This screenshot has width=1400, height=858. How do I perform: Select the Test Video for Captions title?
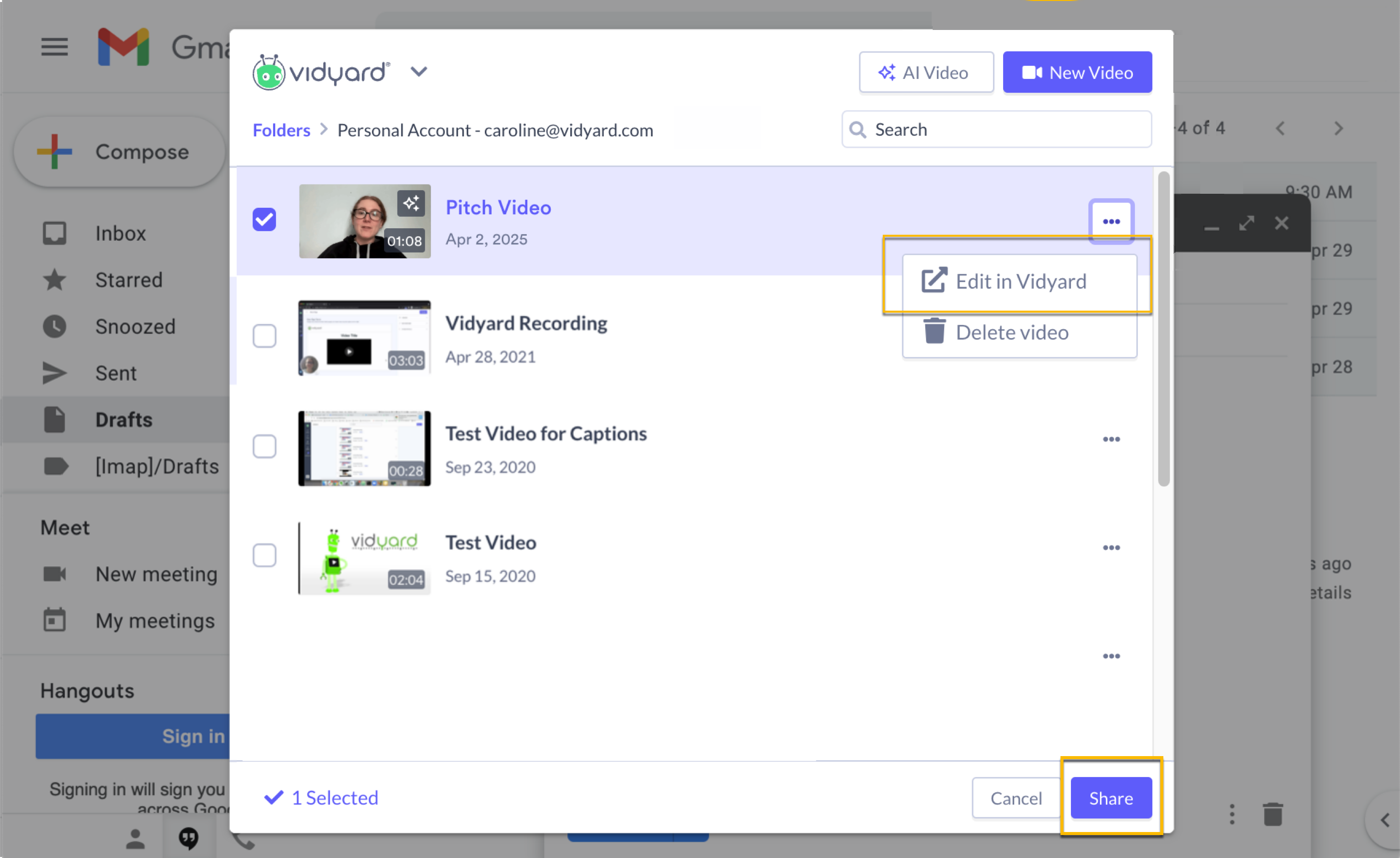(546, 433)
